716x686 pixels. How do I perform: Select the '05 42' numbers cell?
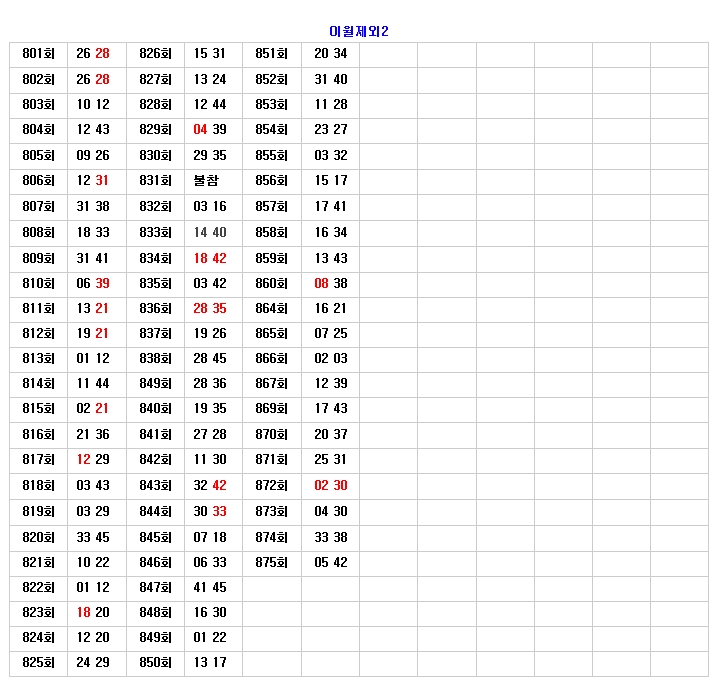331,562
